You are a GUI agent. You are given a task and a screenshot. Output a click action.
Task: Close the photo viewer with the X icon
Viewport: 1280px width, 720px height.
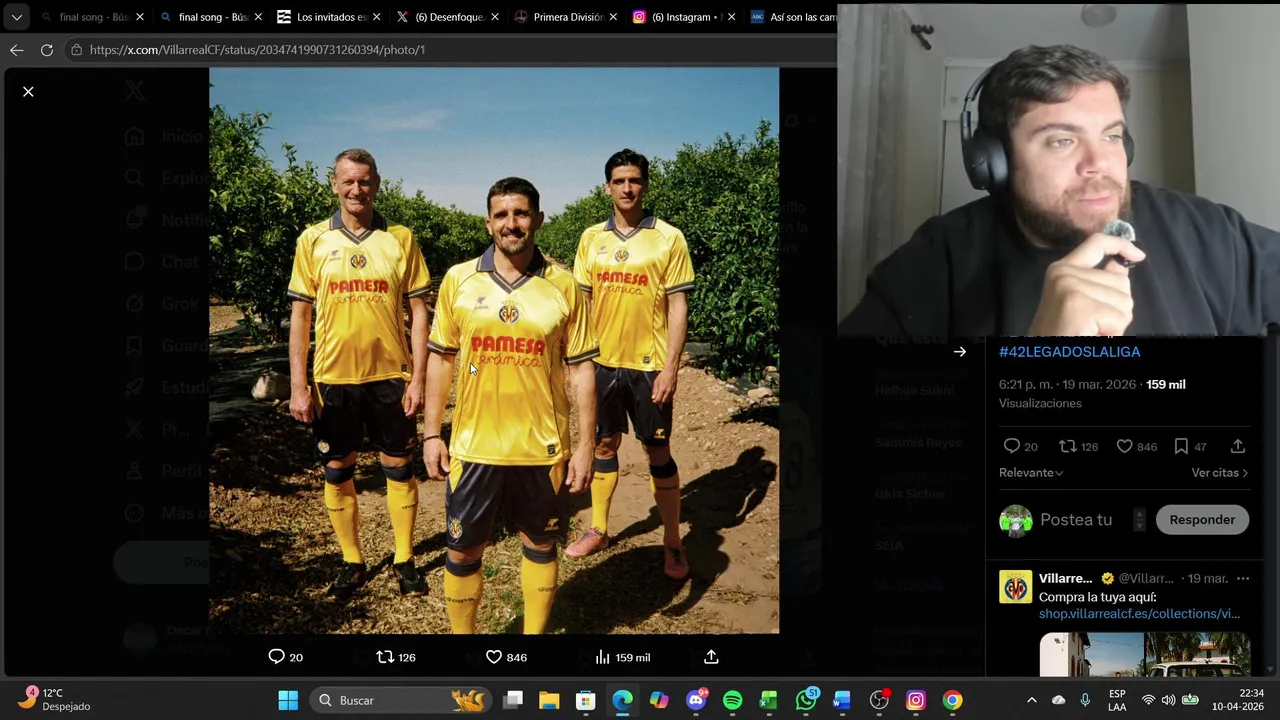[x=28, y=92]
